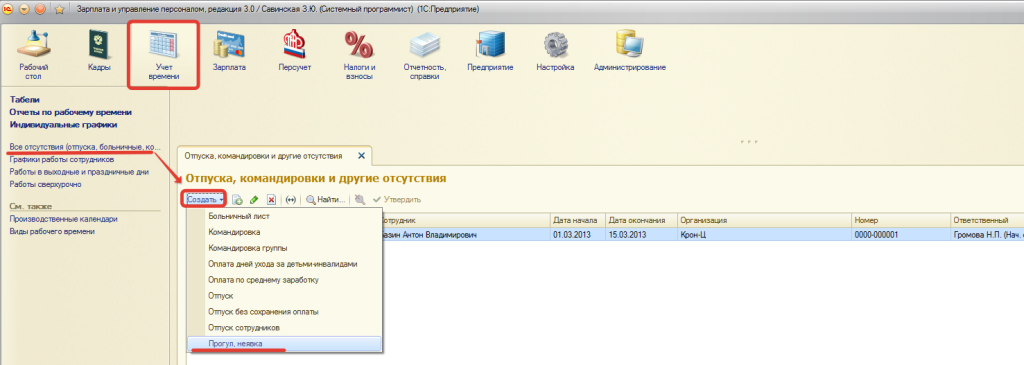This screenshot has height=365, width=1024.
Task: Click the Крон-Ц organization cell
Action: tap(764, 234)
